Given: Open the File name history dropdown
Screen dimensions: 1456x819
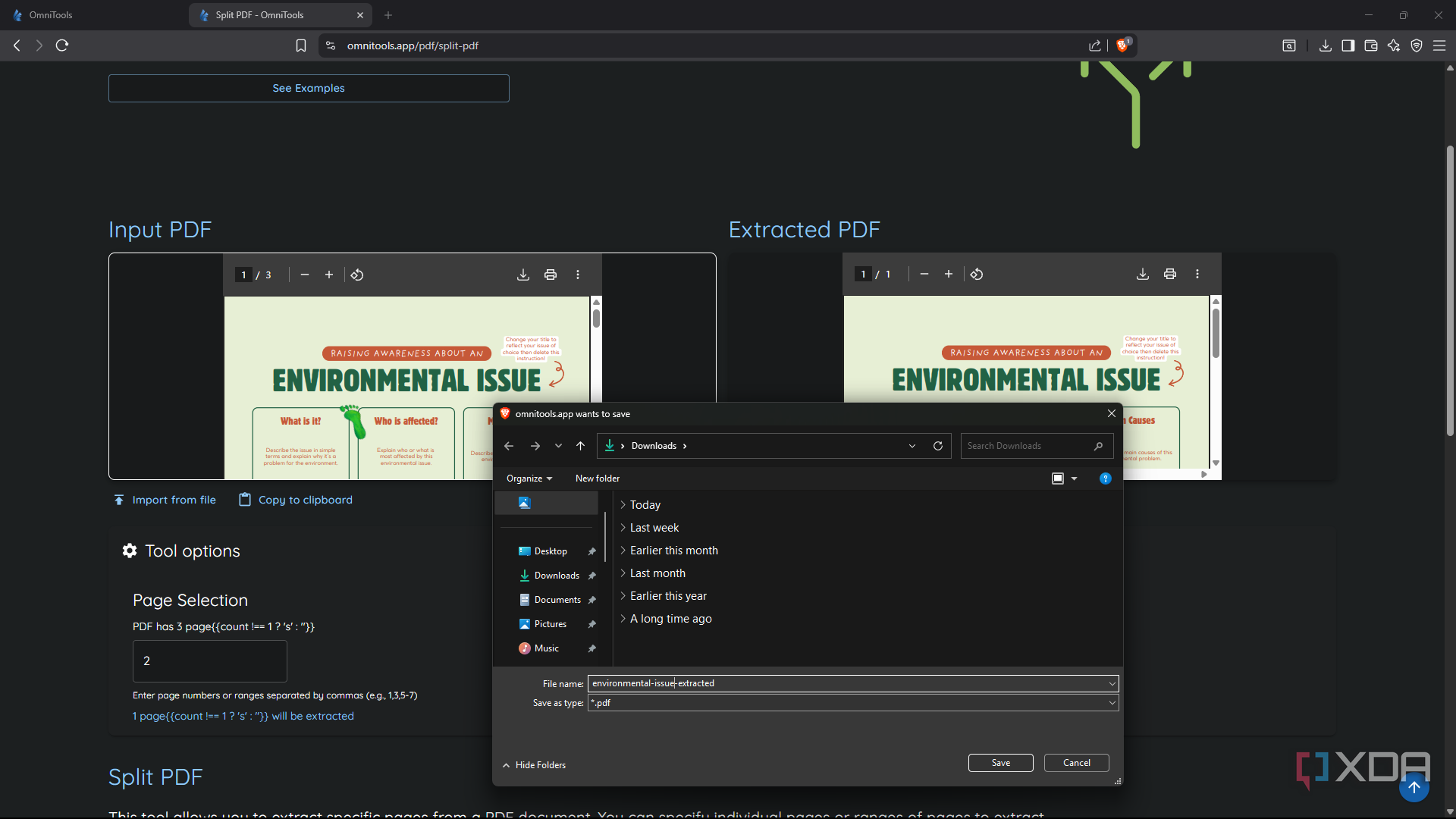Looking at the screenshot, I should coord(1112,683).
